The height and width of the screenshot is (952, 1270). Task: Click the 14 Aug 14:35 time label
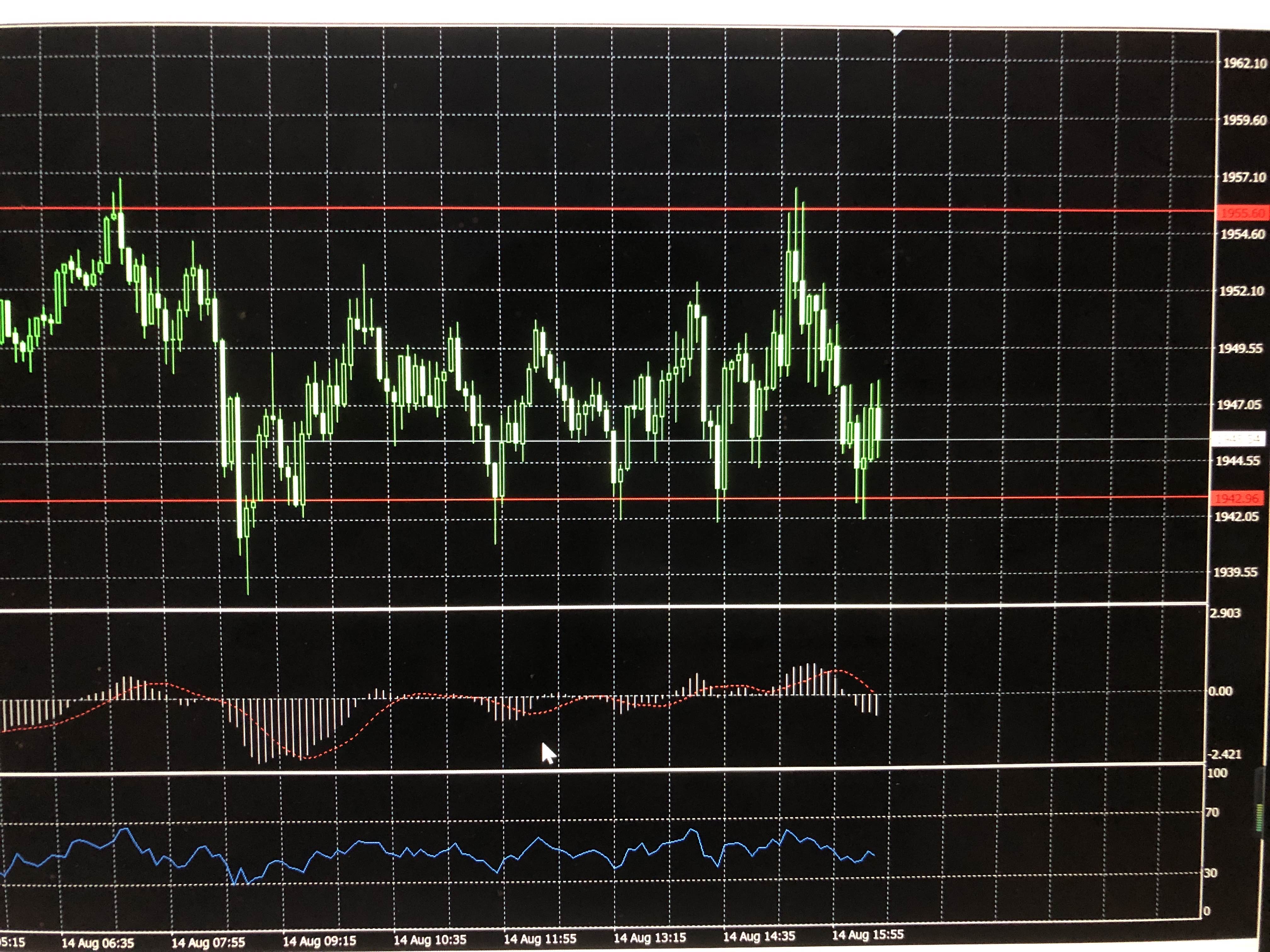[759, 937]
